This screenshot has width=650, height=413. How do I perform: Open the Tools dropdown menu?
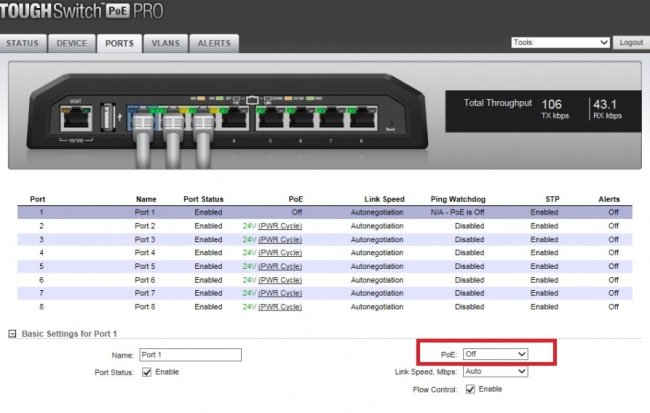(x=559, y=43)
